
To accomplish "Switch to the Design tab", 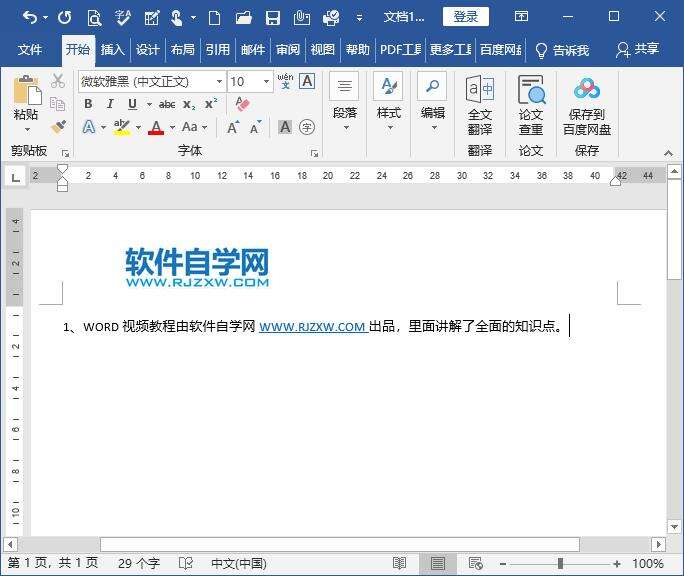I will 147,50.
